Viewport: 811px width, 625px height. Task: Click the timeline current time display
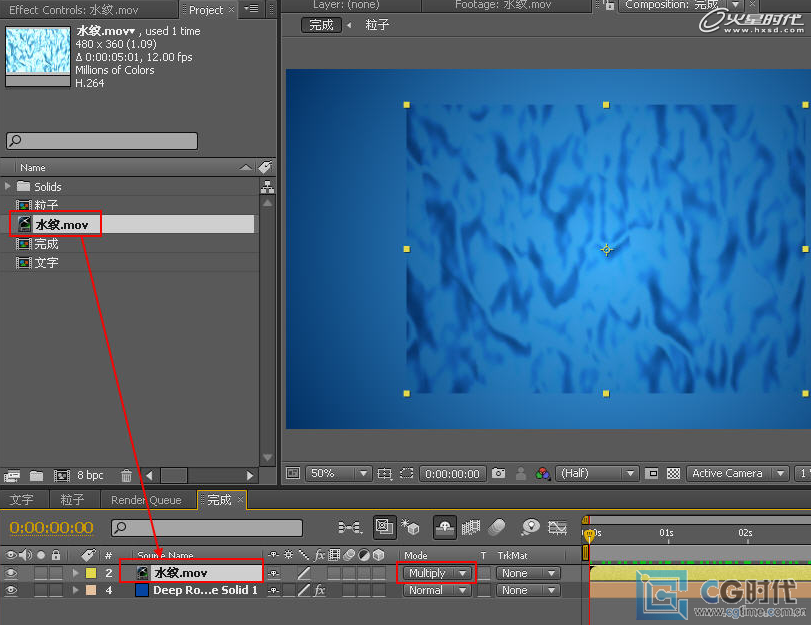[51, 527]
